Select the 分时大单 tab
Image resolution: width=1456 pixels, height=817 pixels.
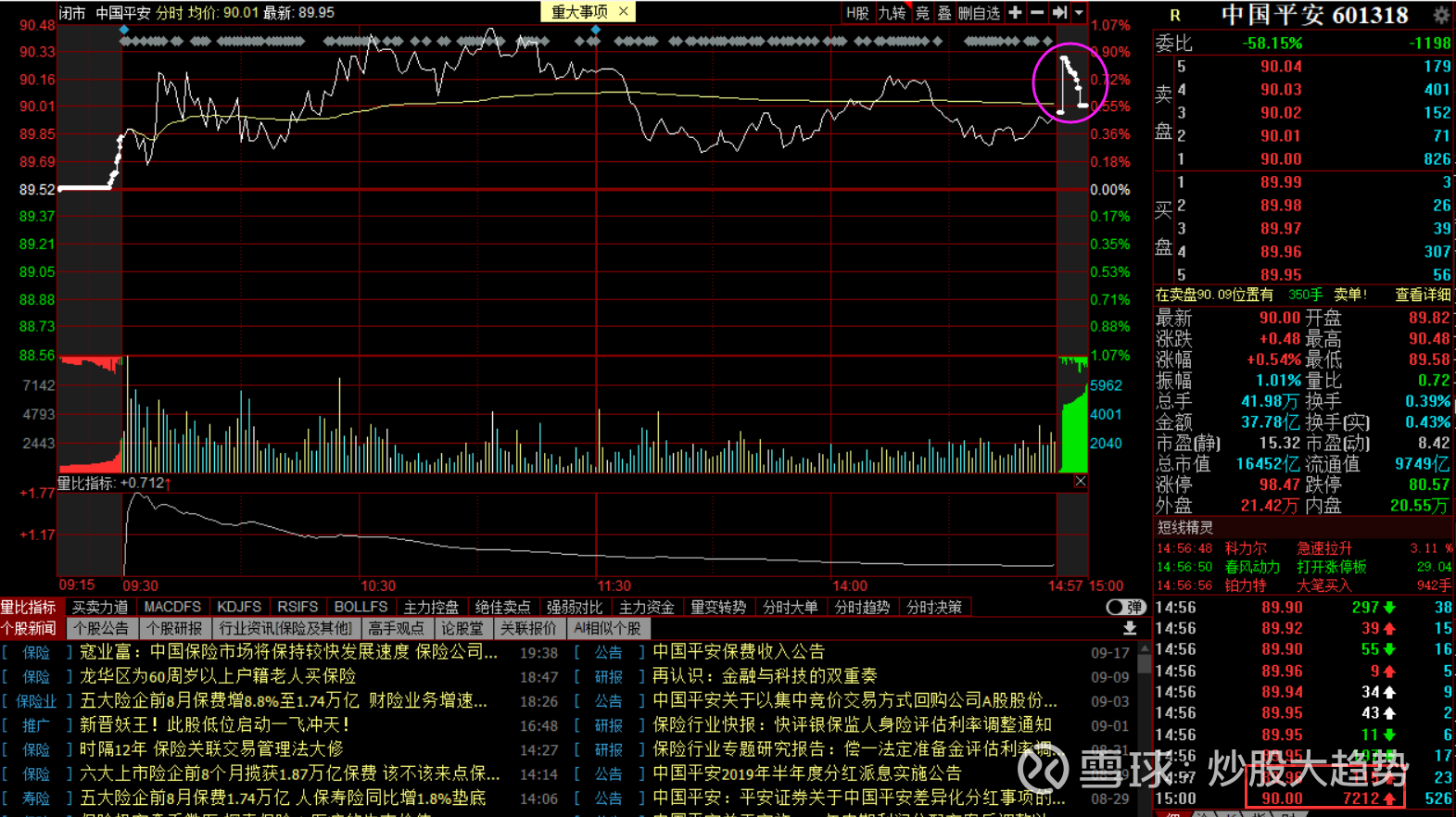pos(791,607)
